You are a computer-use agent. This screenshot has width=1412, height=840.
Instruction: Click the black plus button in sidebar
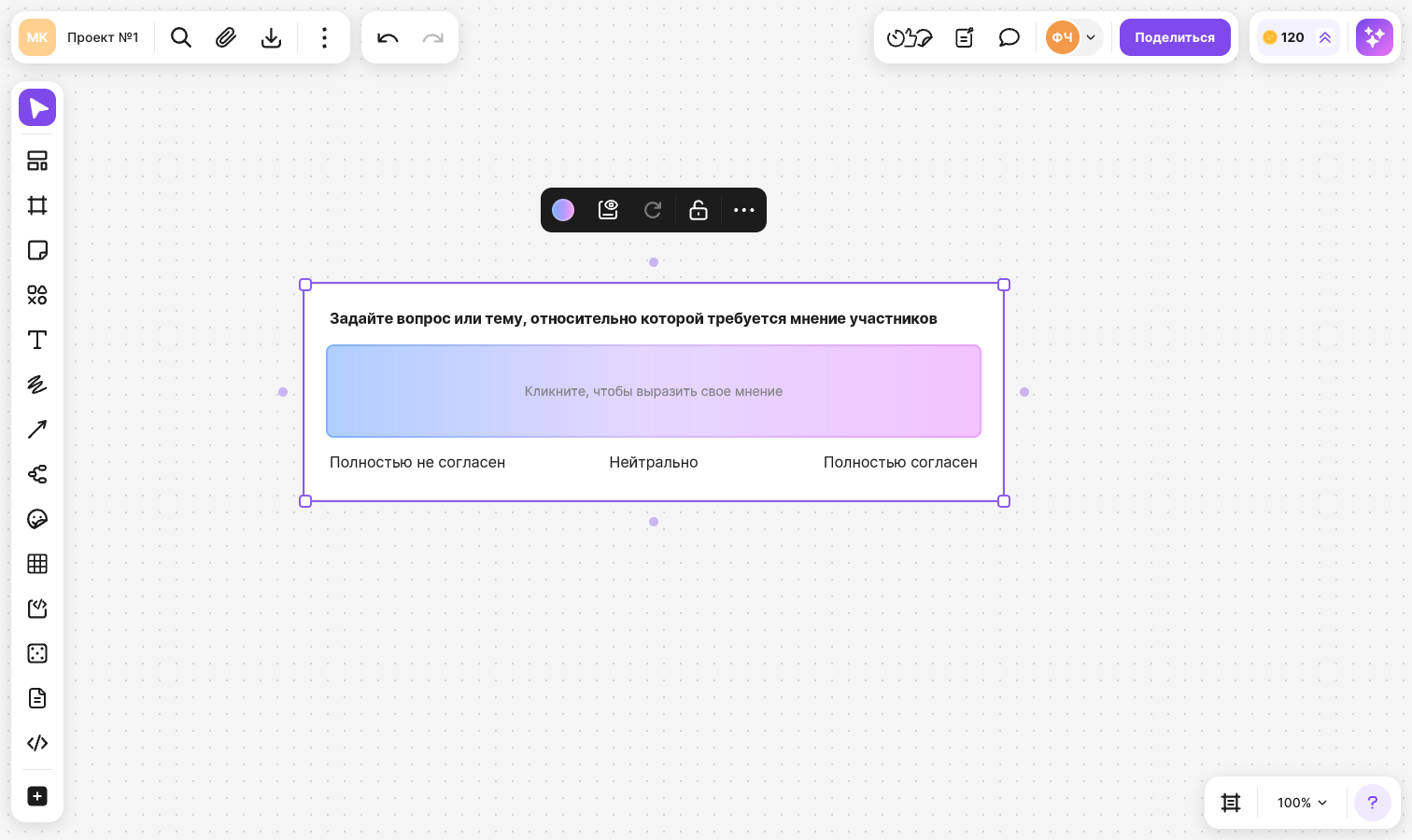click(37, 796)
